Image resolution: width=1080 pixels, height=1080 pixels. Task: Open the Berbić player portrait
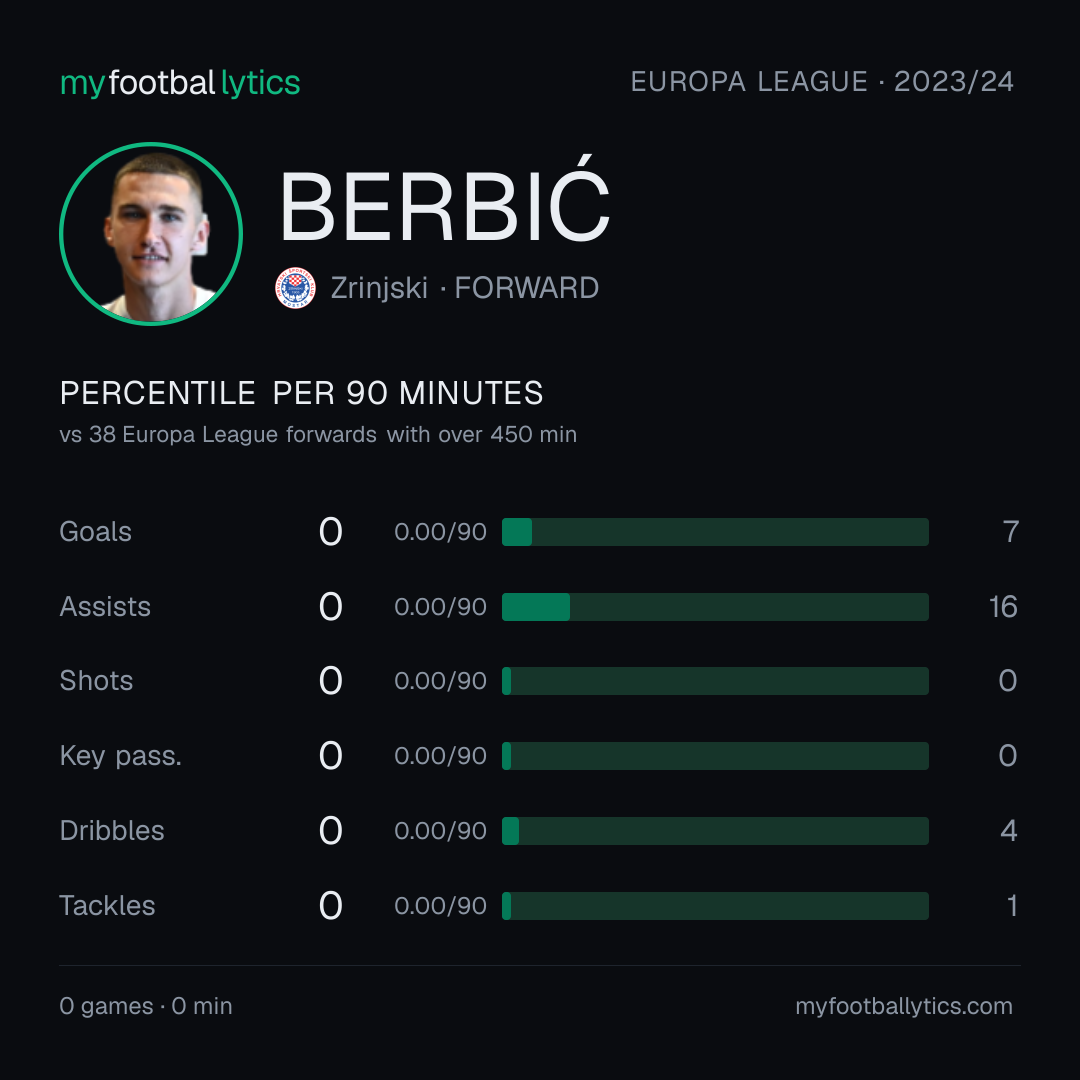(x=151, y=233)
